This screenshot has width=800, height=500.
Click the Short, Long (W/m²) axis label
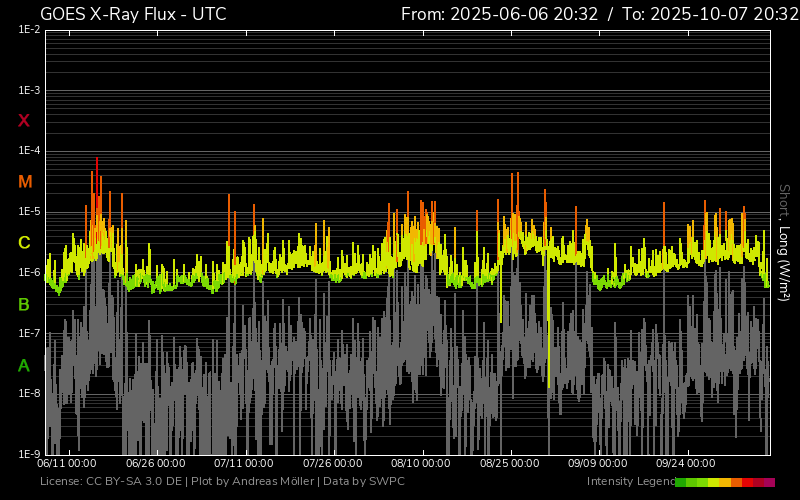coord(784,242)
